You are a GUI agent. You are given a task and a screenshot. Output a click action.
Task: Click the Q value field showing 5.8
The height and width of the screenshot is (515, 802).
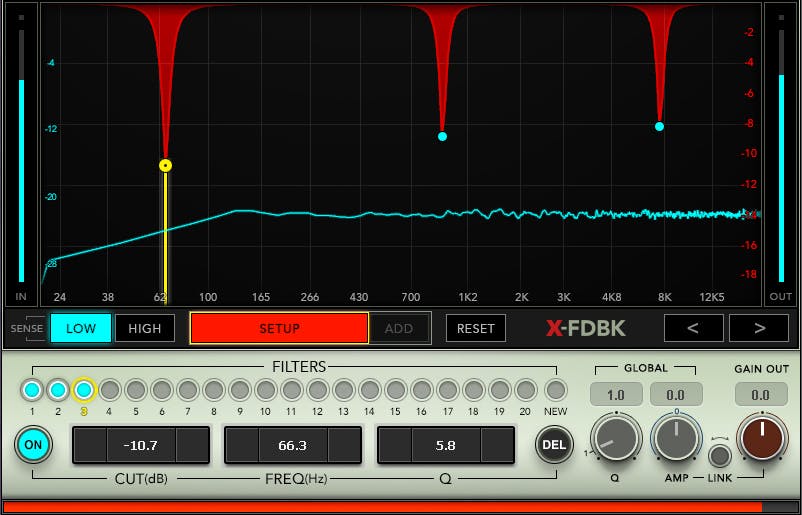pyautogui.click(x=446, y=445)
